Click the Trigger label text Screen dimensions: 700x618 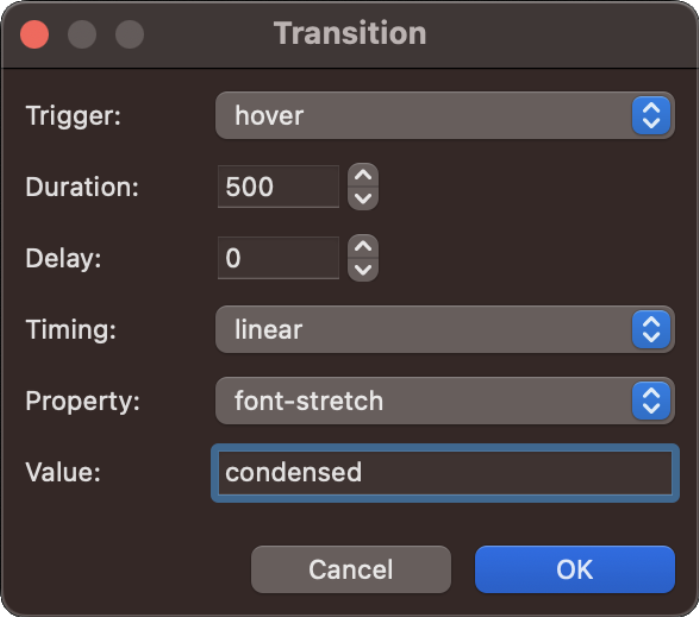coord(73,116)
